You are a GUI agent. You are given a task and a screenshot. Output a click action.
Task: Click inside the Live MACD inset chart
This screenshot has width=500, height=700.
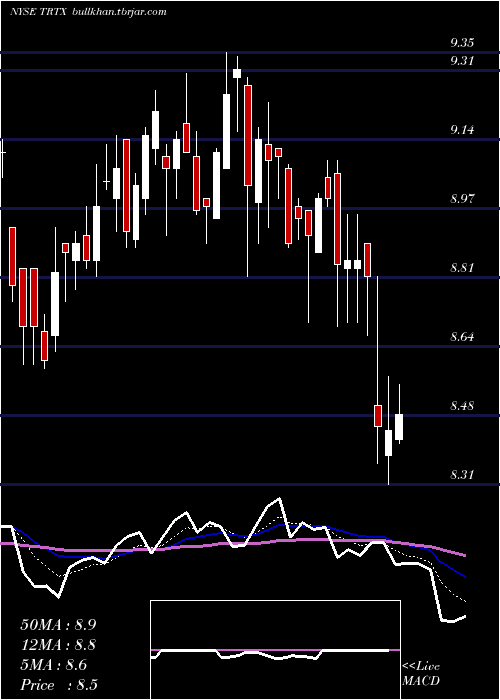click(x=275, y=650)
